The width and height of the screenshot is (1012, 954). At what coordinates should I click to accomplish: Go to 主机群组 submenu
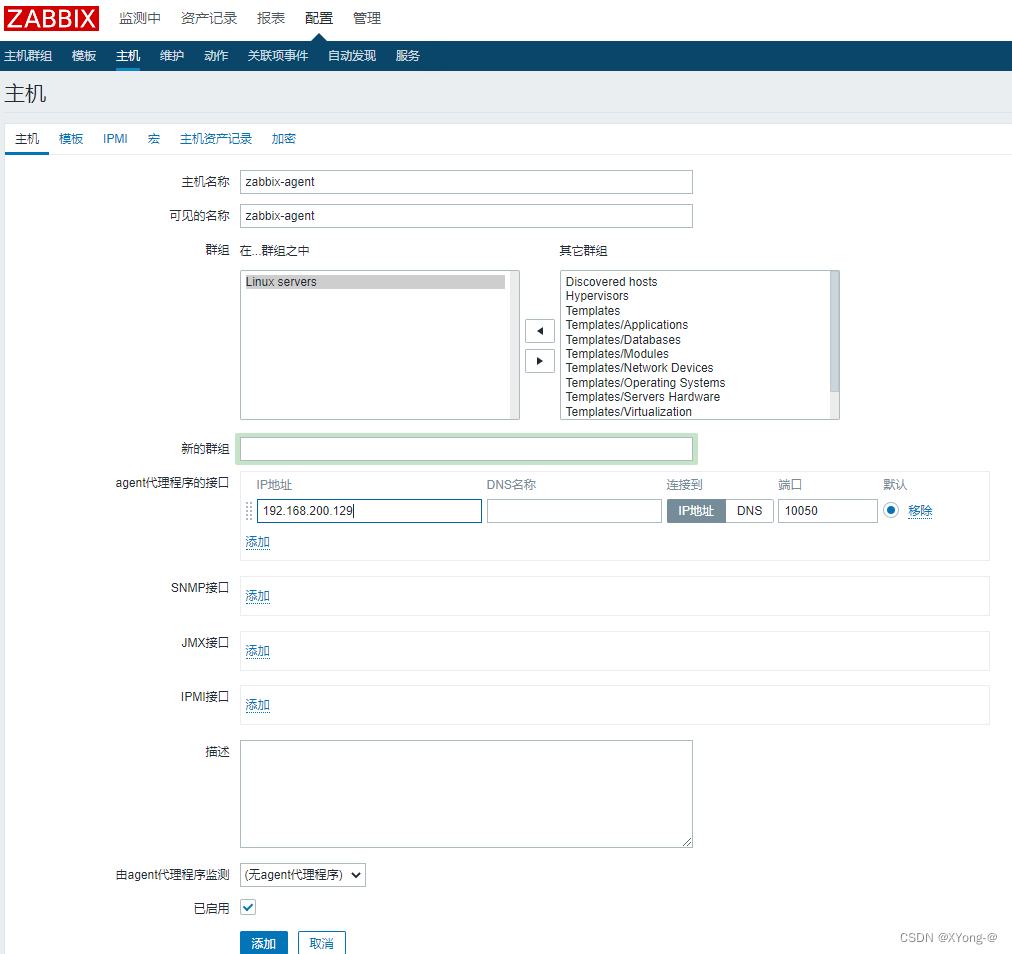pyautogui.click(x=28, y=56)
